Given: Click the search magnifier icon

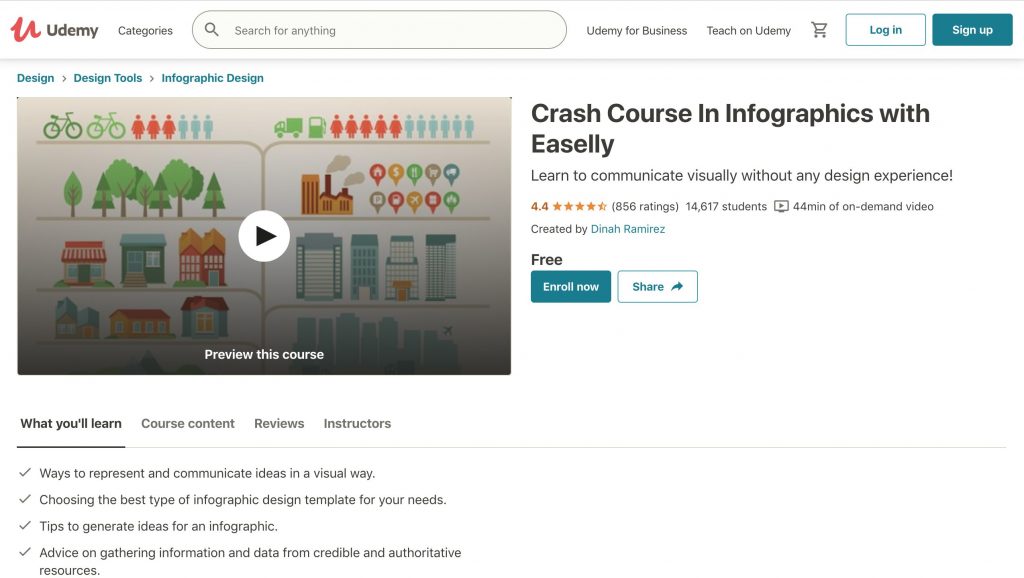Looking at the screenshot, I should click(x=212, y=29).
